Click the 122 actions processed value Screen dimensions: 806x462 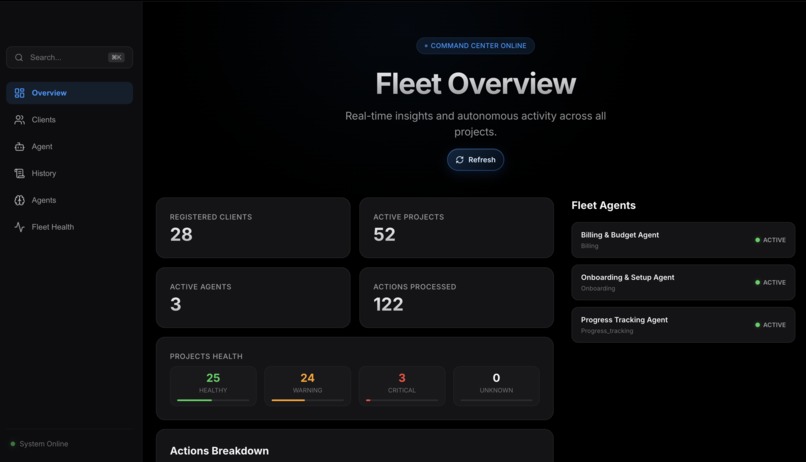click(388, 305)
